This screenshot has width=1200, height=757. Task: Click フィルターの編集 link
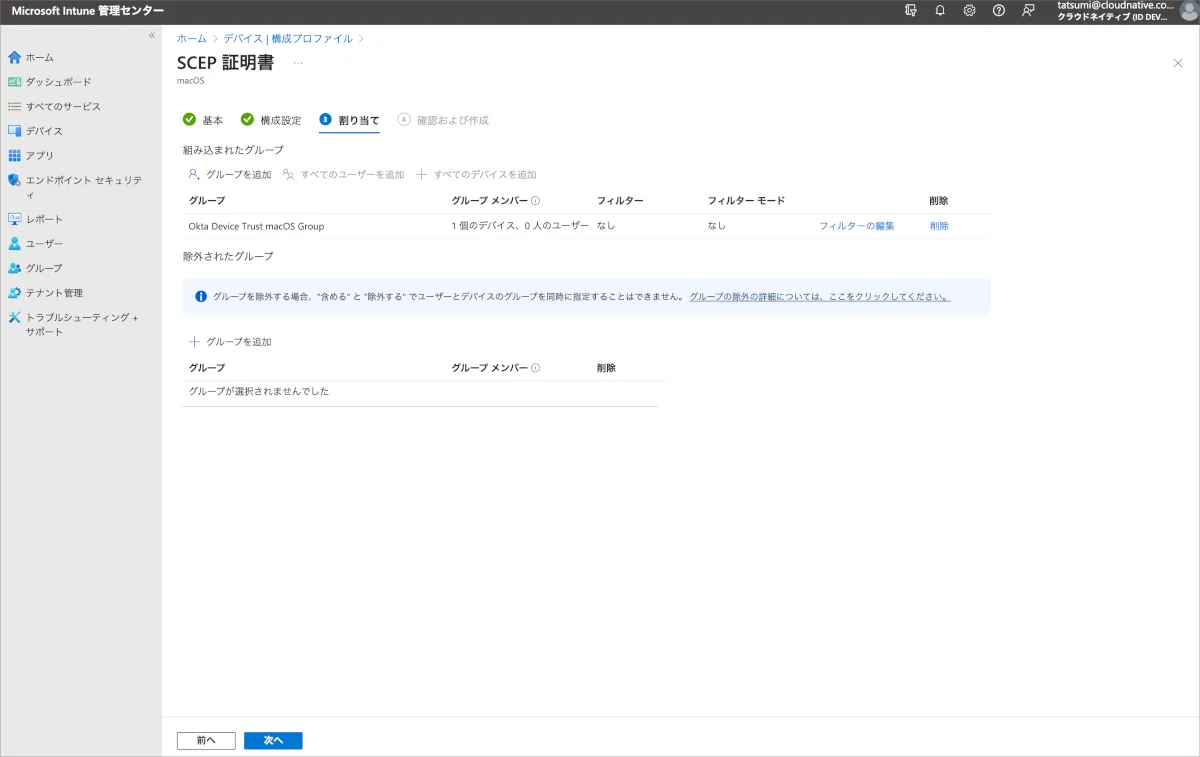[x=856, y=226]
